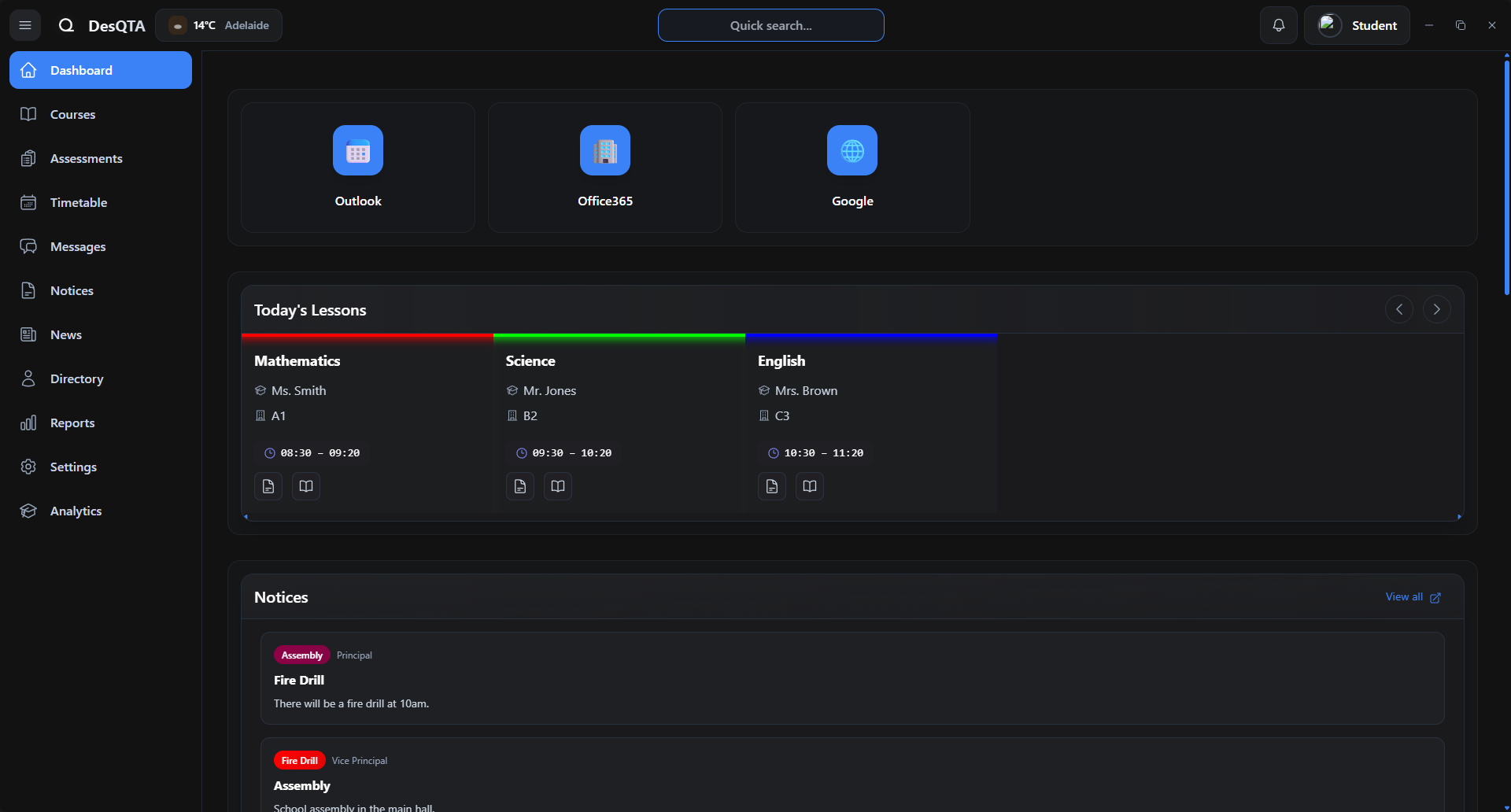Open the Messages section
The image size is (1511, 812).
[77, 246]
